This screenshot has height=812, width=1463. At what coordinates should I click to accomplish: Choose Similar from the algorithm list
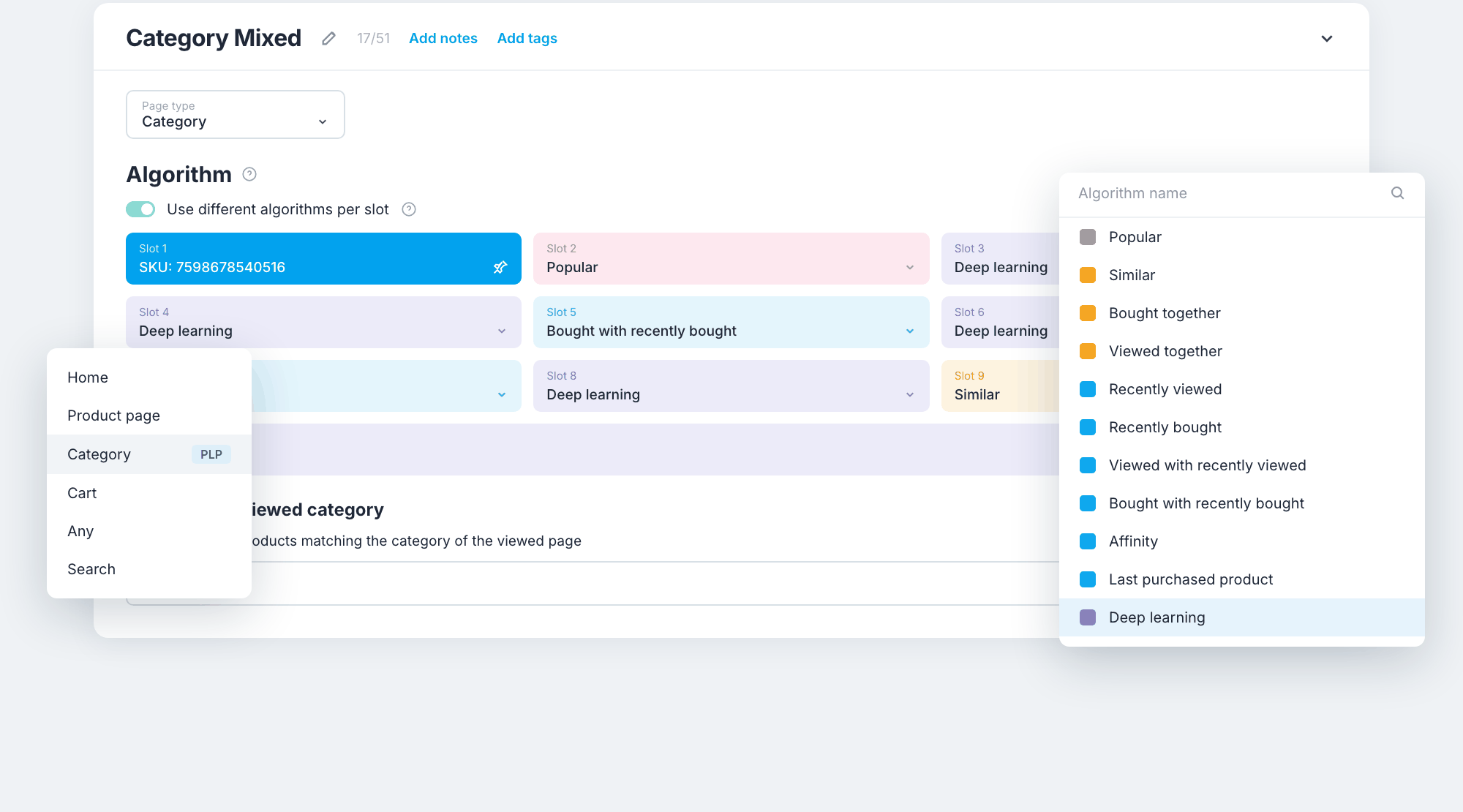pos(1242,275)
